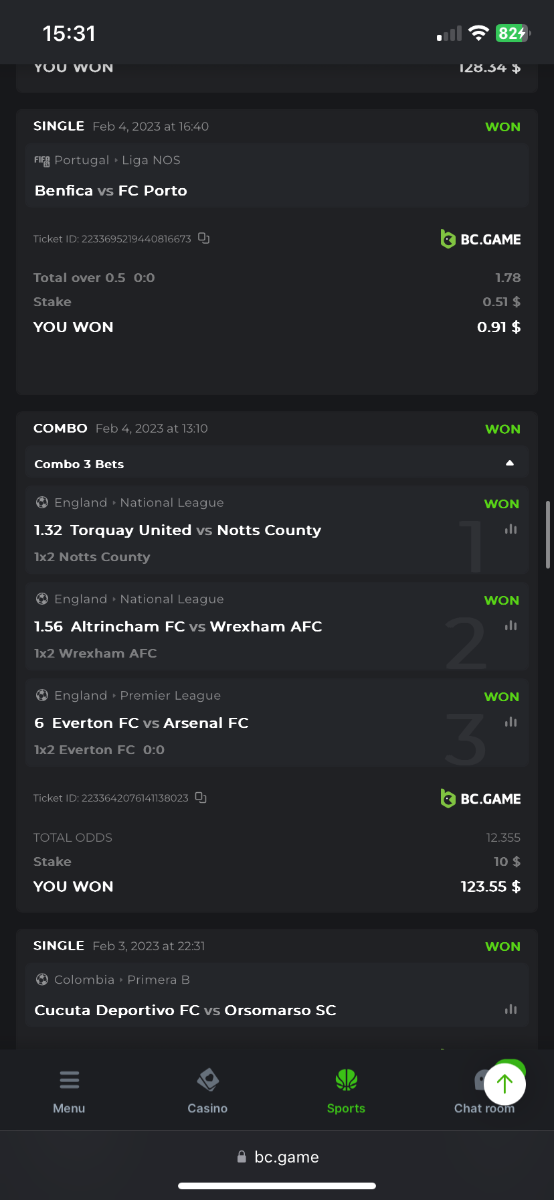Switch to the Casino tab
This screenshot has width=554, height=1200.
(x=207, y=1092)
